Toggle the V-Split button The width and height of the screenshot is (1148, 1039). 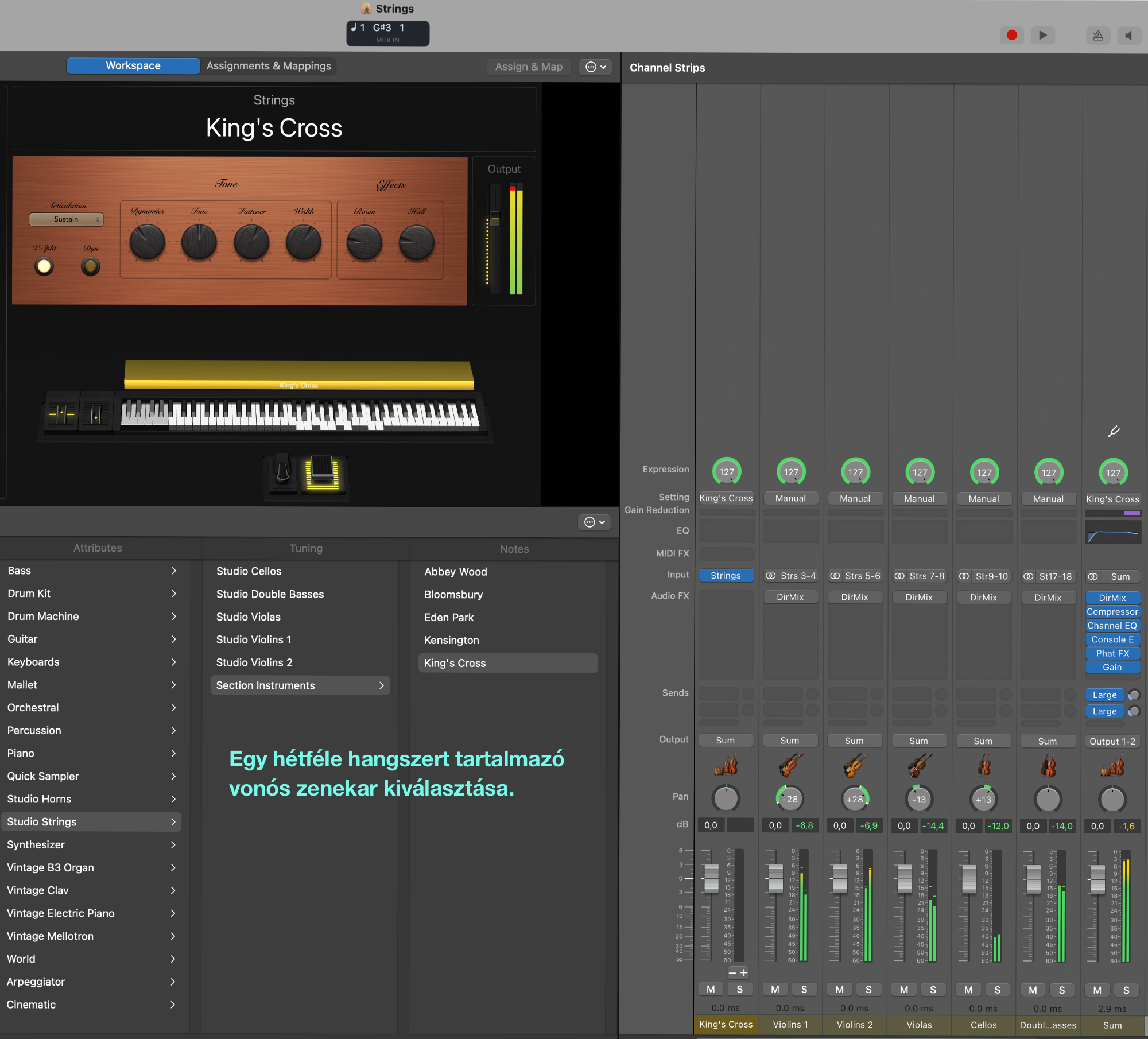click(44, 266)
